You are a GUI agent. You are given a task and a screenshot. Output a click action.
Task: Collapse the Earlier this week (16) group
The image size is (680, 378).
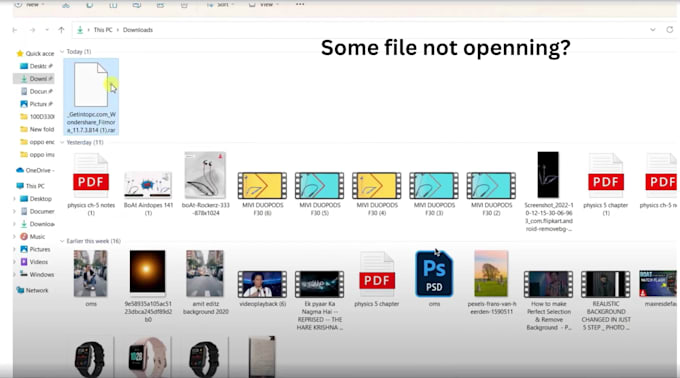tap(62, 241)
